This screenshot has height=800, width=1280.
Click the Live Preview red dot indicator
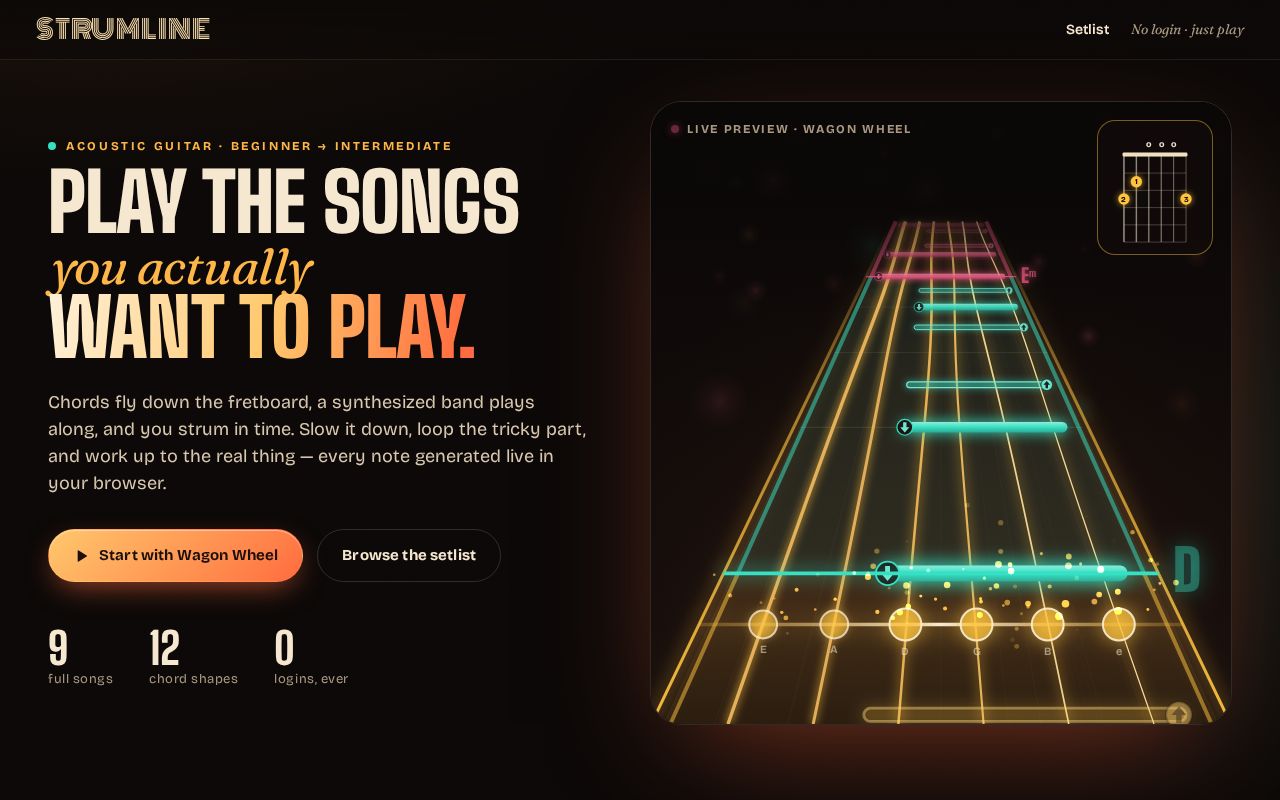pyautogui.click(x=675, y=129)
